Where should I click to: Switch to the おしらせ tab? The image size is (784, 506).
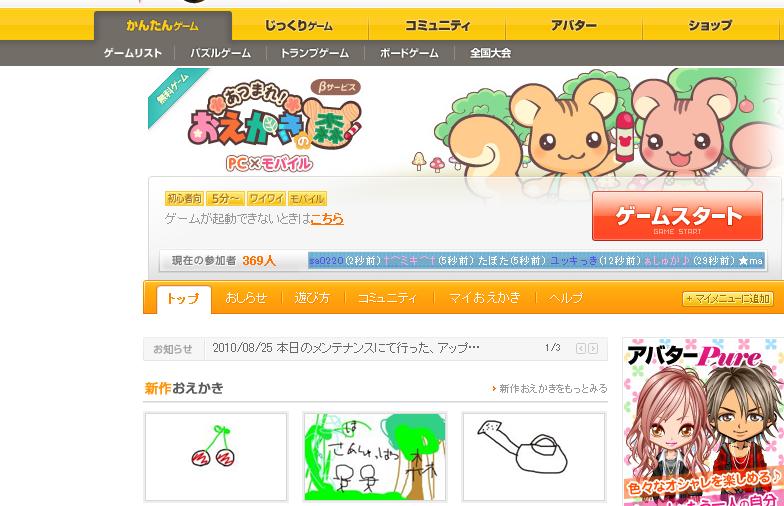[246, 298]
